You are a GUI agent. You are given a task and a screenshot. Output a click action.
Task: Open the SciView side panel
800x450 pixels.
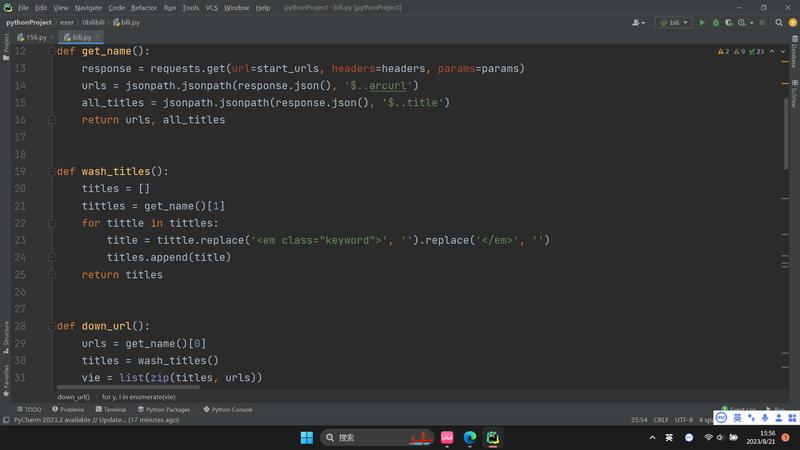click(x=795, y=93)
